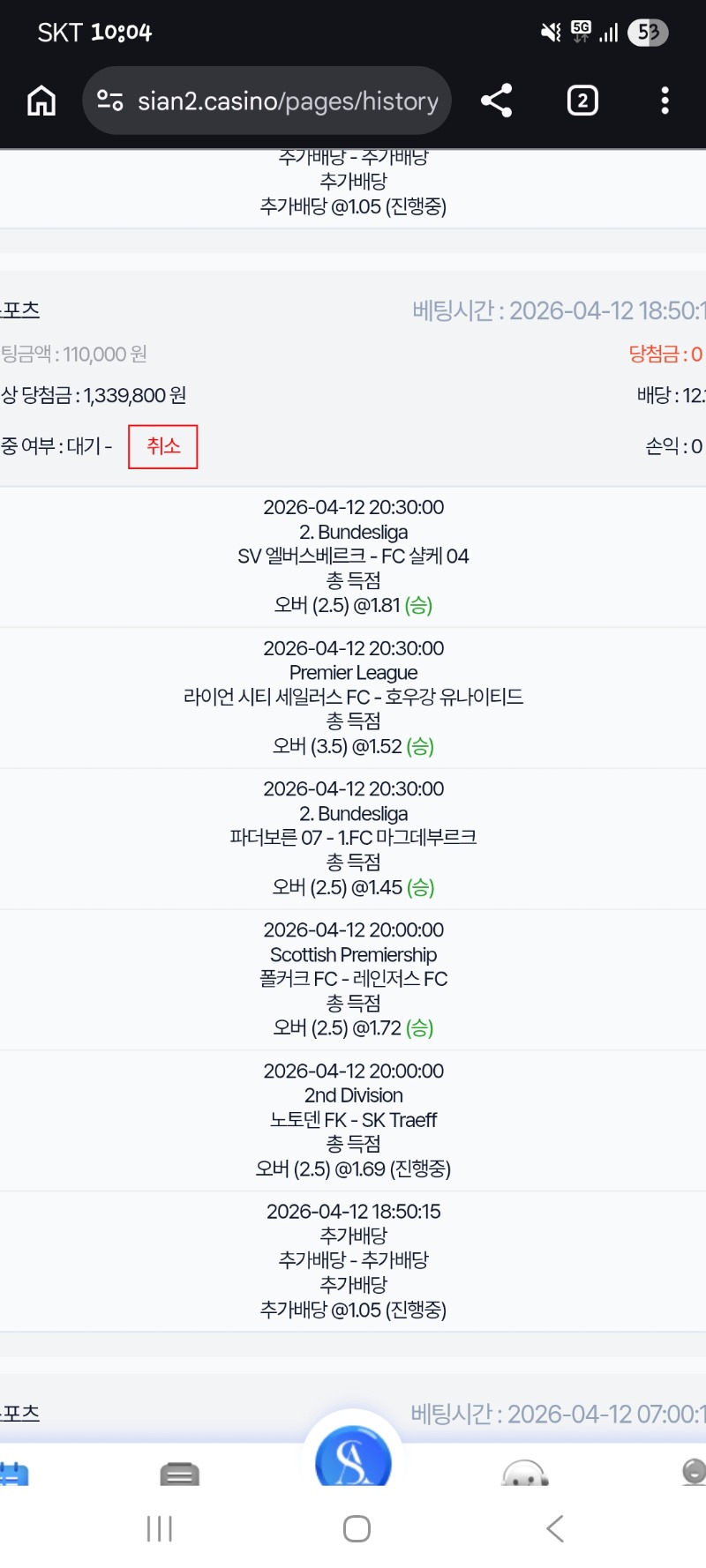Select the 파더보른 07 - 1.FC 마그데부르크 match
The image size is (706, 1568).
click(x=353, y=838)
